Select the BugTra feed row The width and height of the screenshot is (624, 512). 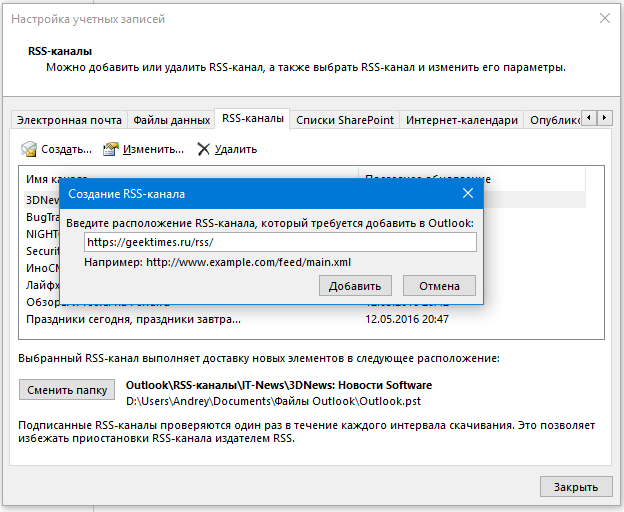(42, 217)
